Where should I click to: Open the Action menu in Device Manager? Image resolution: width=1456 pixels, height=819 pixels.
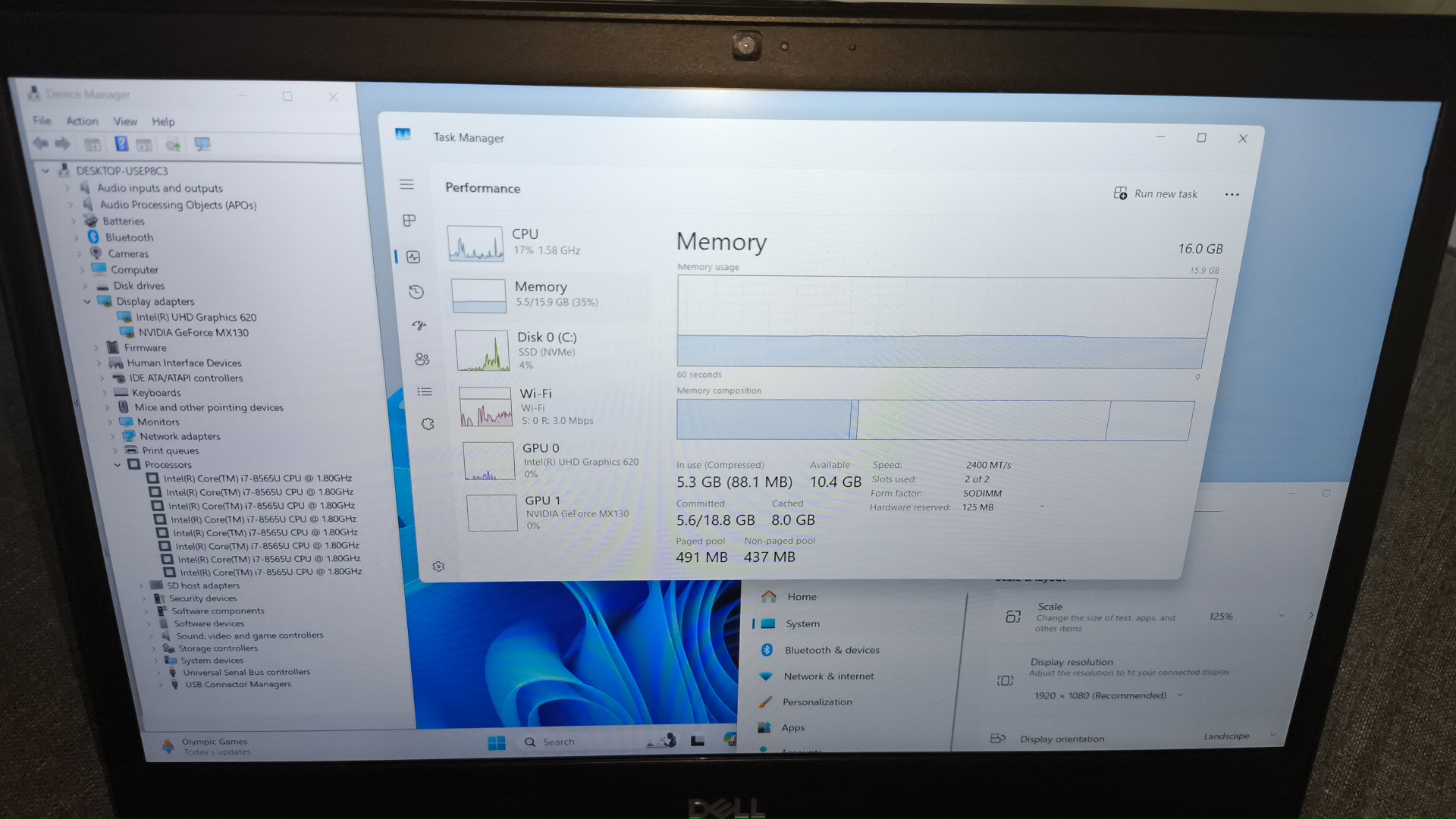pos(82,121)
